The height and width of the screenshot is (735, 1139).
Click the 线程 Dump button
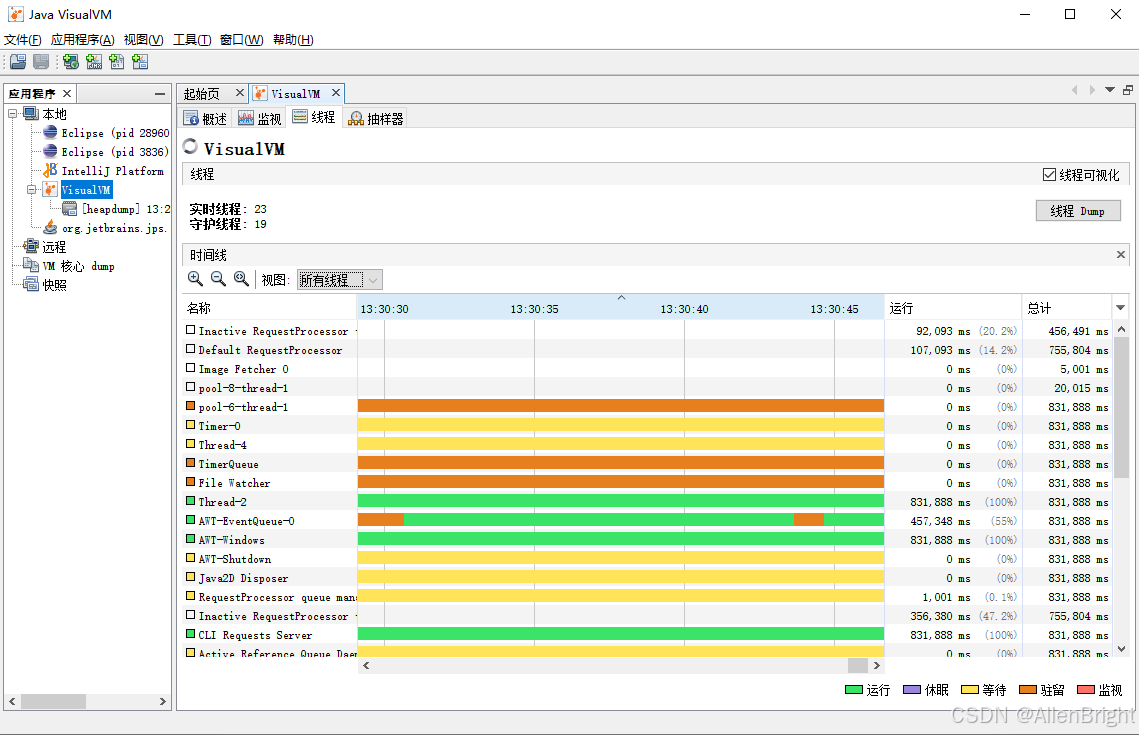(x=1078, y=211)
